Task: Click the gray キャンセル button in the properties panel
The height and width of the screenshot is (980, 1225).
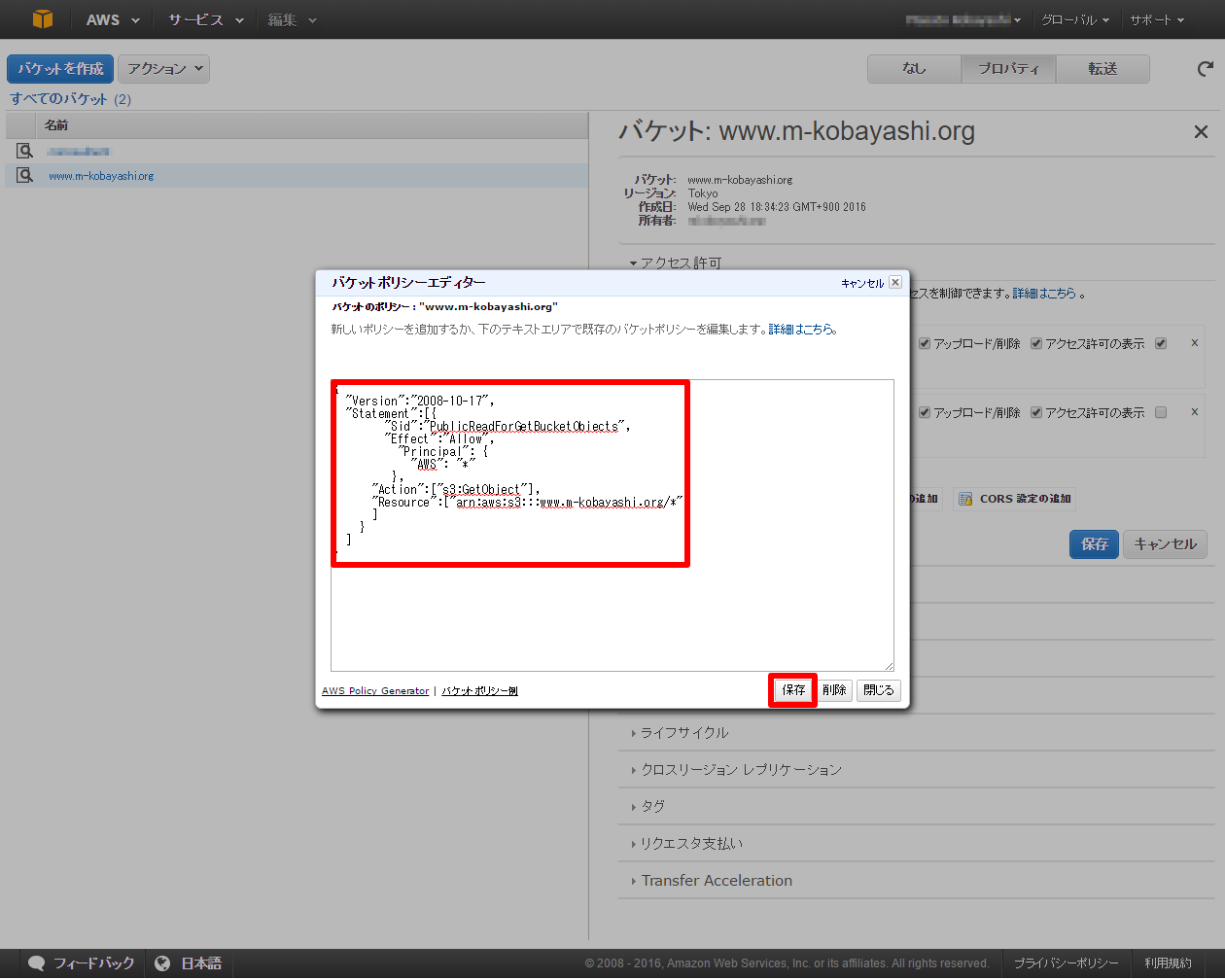Action: coord(1166,543)
